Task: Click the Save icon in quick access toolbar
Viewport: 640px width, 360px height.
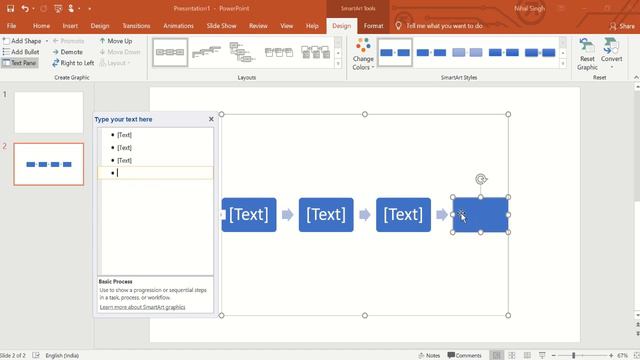Action: pos(11,8)
